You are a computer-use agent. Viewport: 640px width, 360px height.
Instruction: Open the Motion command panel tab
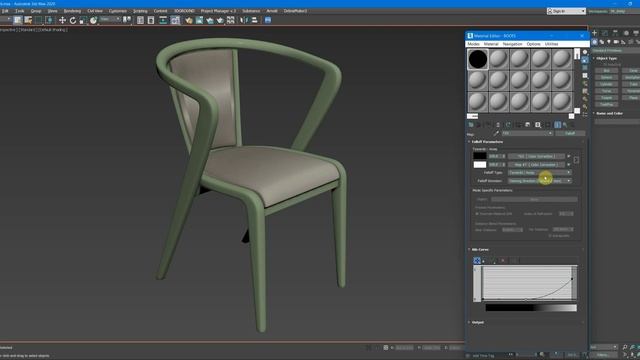(626, 33)
